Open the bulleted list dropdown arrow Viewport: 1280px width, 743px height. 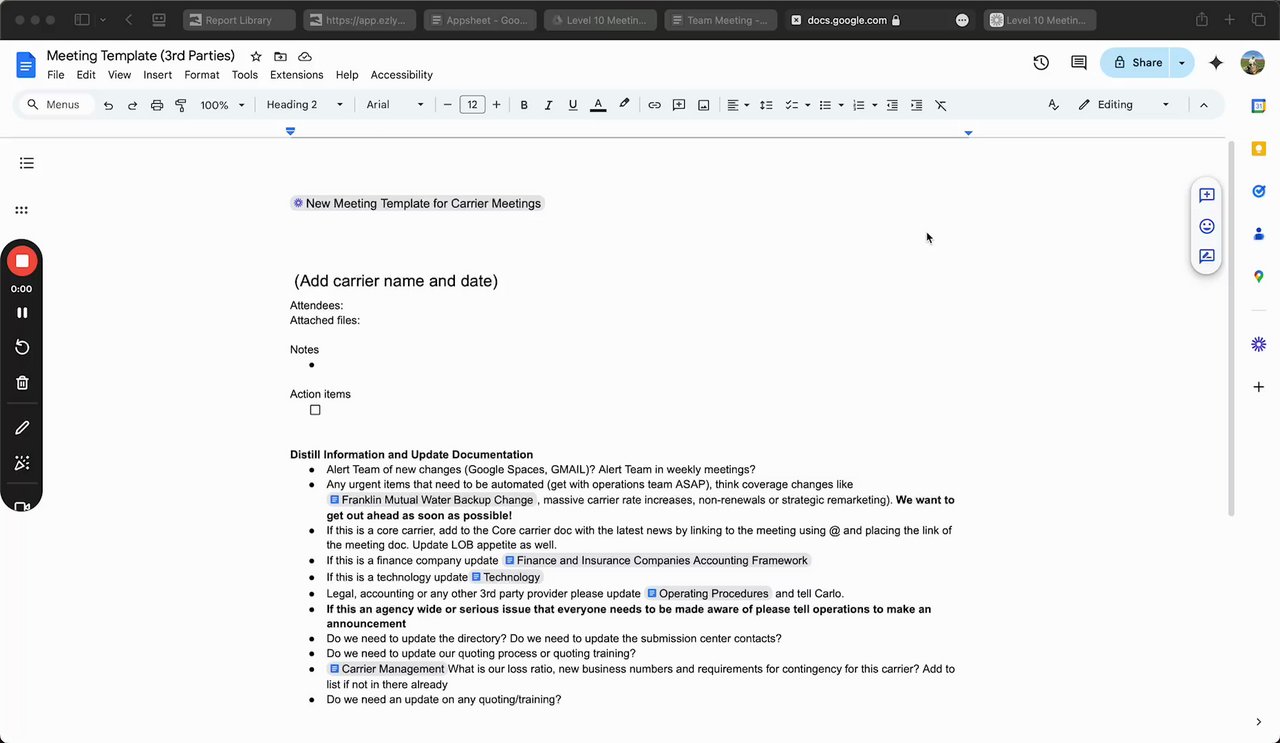tap(841, 105)
